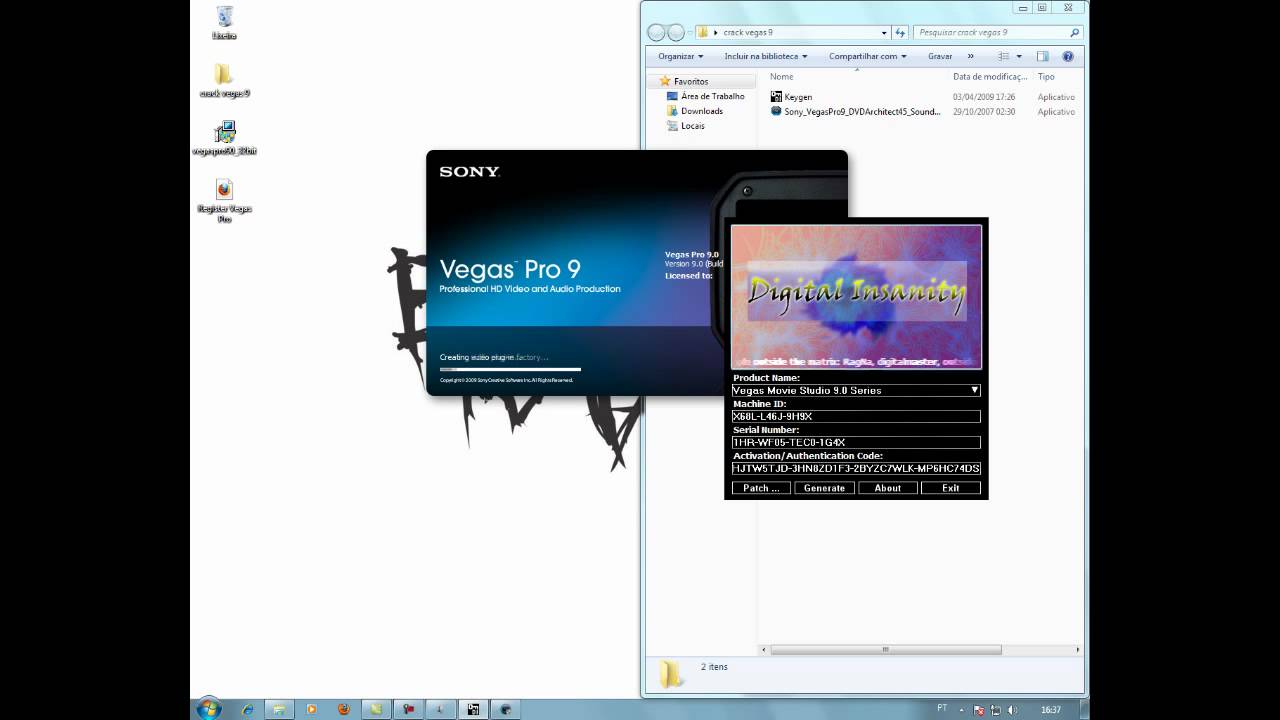Click the About button in keygen
The width and height of the screenshot is (1280, 720).
(888, 488)
